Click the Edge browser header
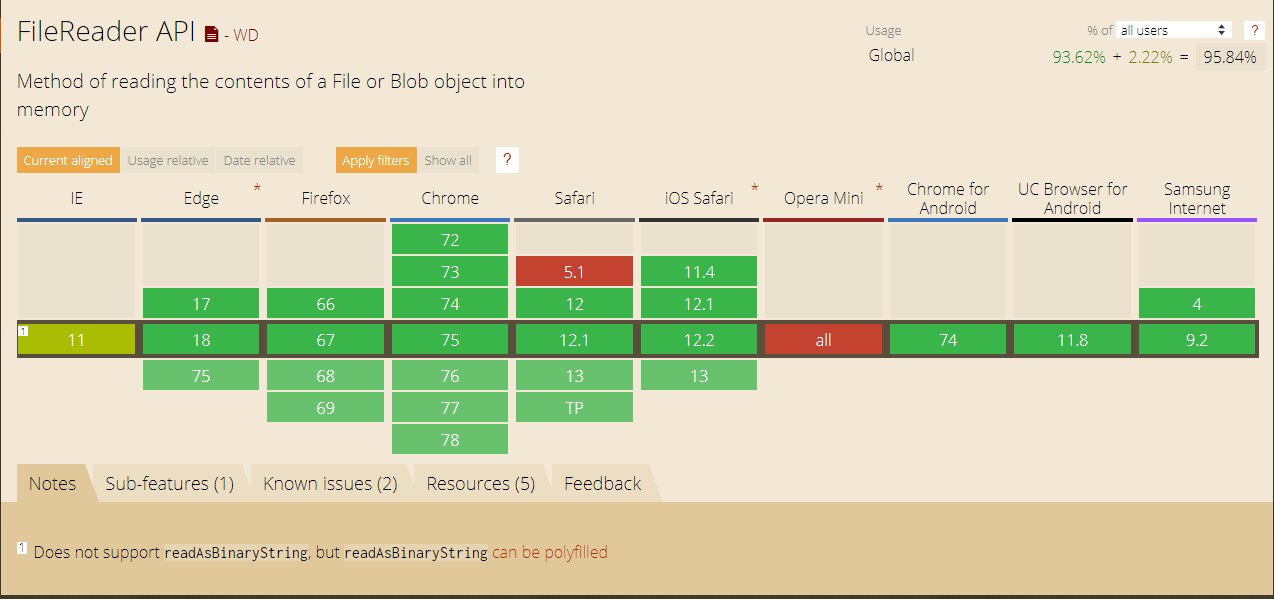1274x599 pixels. point(201,198)
